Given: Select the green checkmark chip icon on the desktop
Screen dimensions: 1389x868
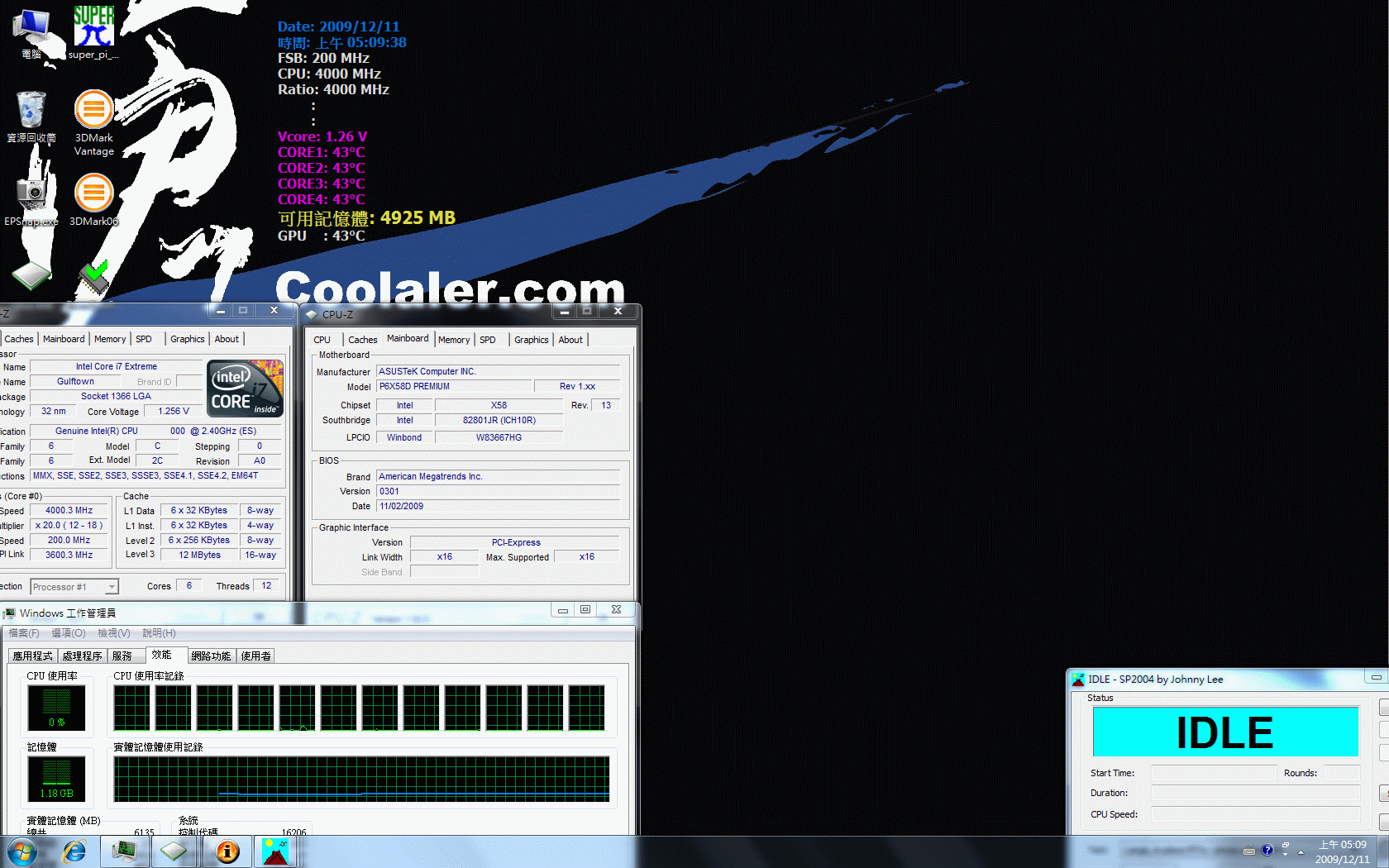Looking at the screenshot, I should [93, 279].
